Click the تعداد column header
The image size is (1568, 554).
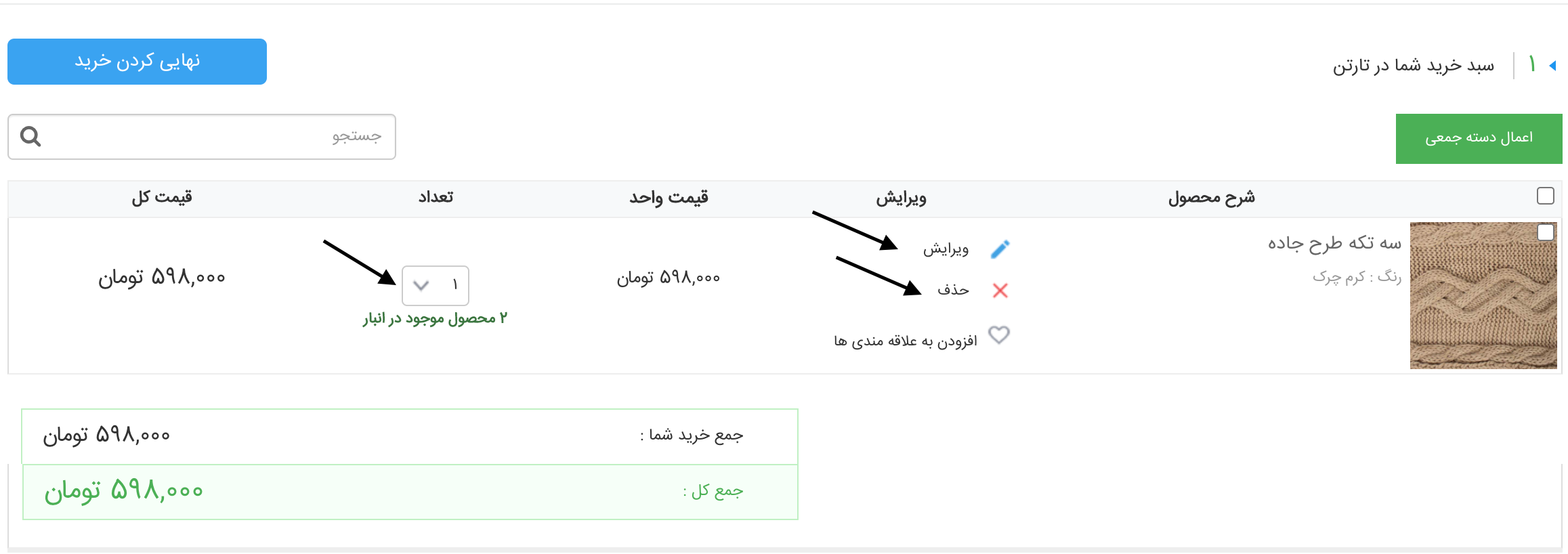point(436,197)
